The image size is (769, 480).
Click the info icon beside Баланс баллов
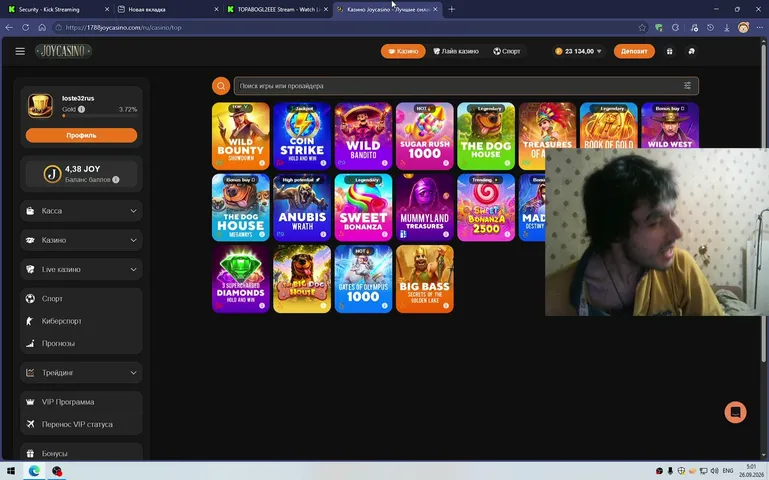pyautogui.click(x=116, y=179)
